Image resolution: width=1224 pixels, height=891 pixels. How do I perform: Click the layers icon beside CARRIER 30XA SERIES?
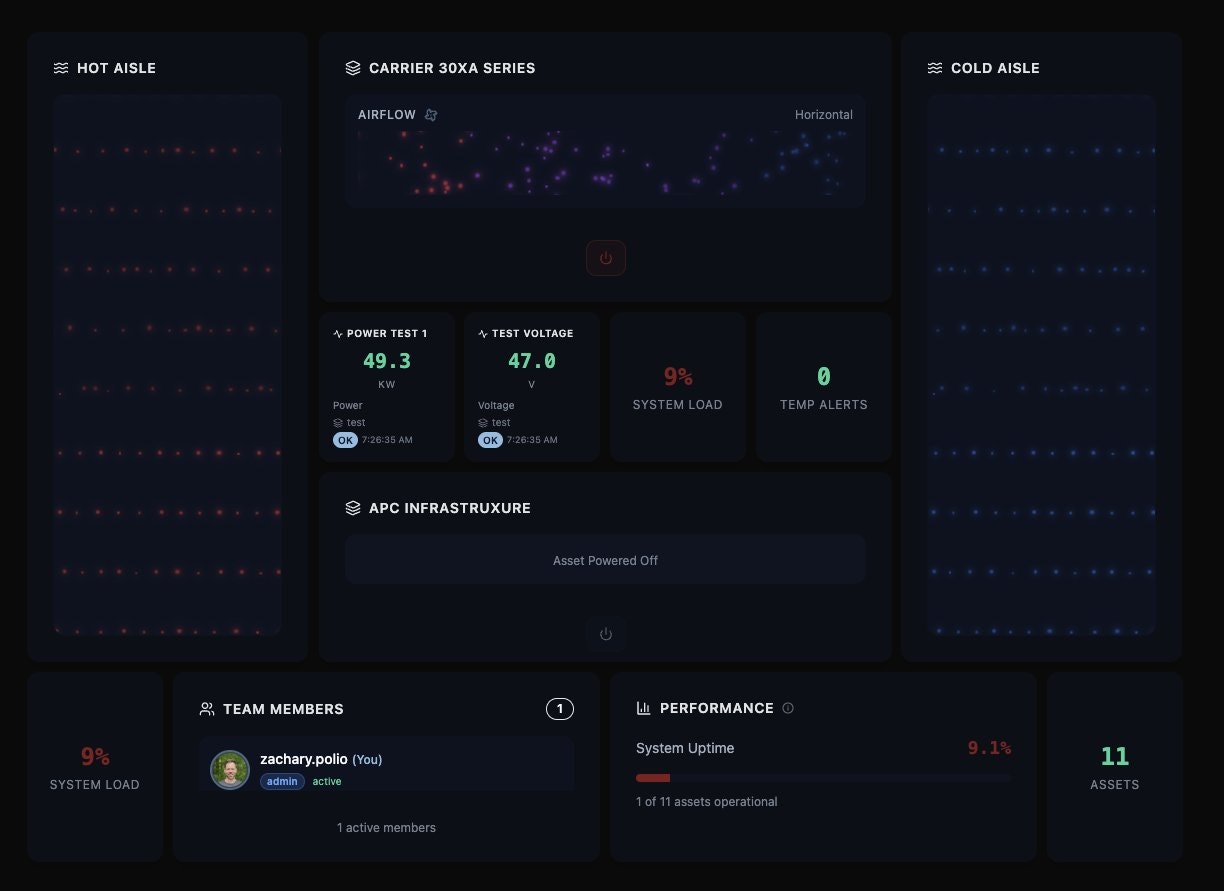click(352, 67)
